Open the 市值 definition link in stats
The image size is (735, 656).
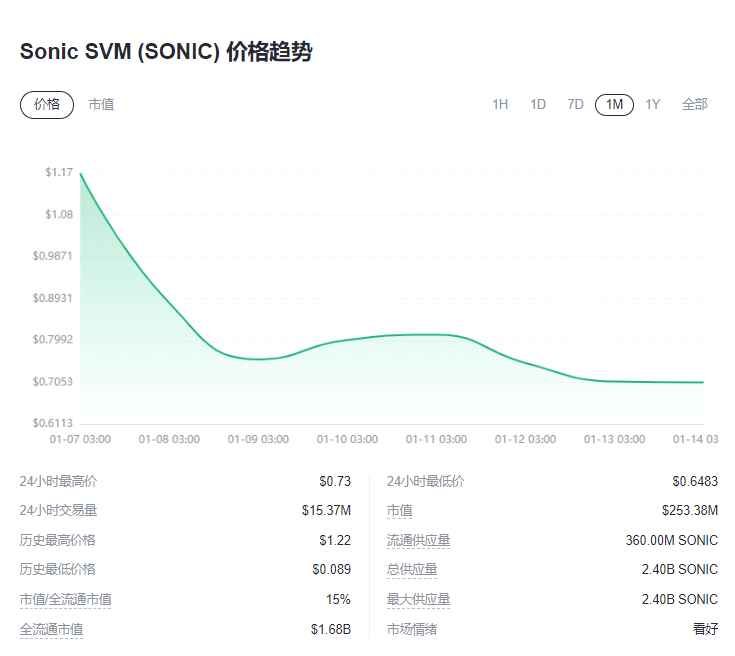click(399, 511)
